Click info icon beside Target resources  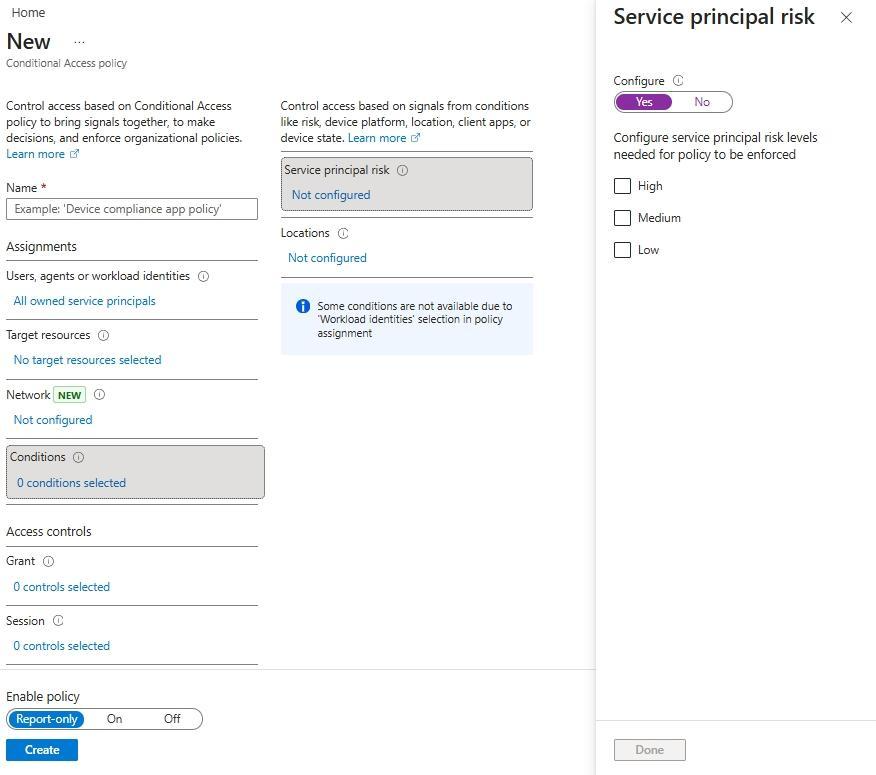pos(103,335)
